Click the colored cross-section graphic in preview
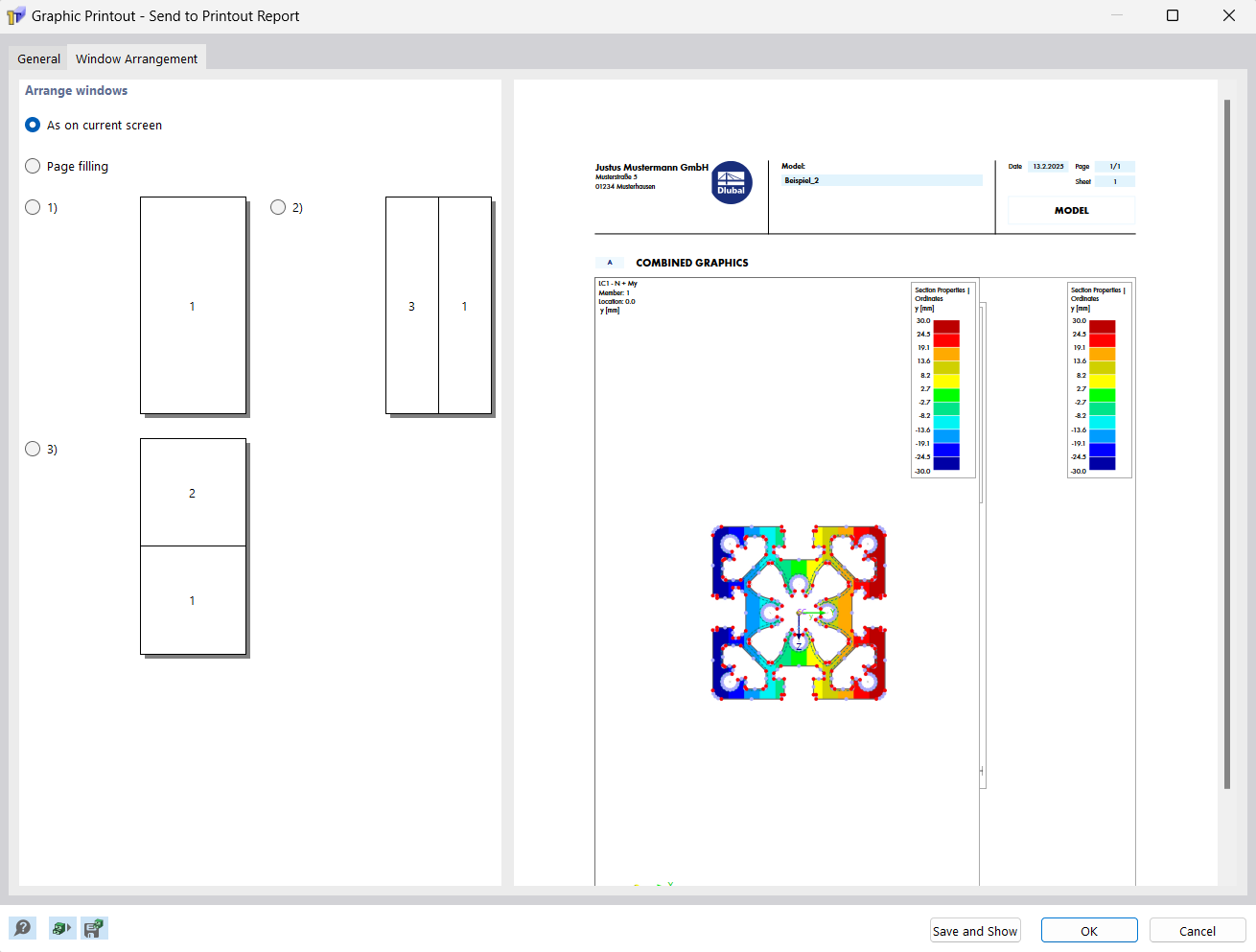 point(799,613)
